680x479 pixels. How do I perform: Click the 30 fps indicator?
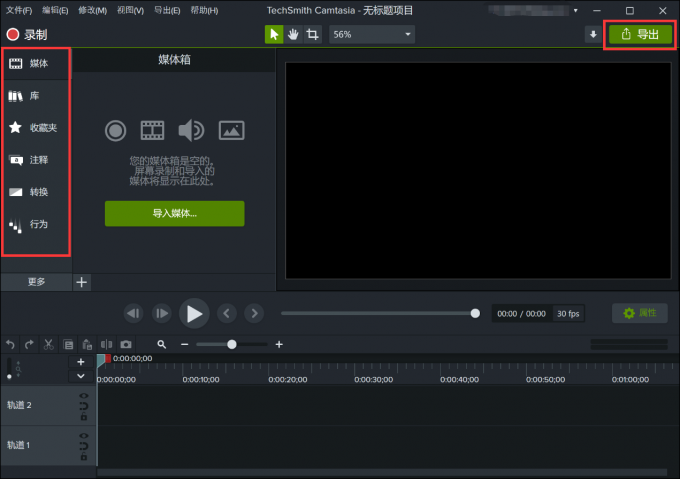pos(568,313)
